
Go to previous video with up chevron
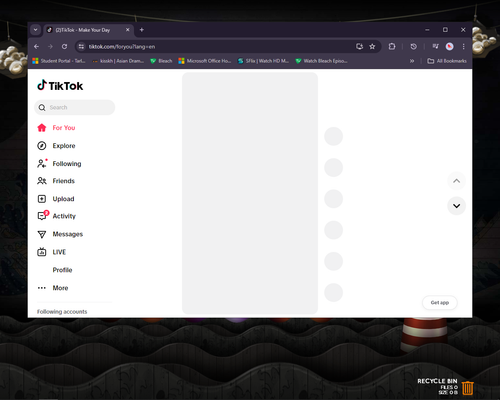coord(456,181)
